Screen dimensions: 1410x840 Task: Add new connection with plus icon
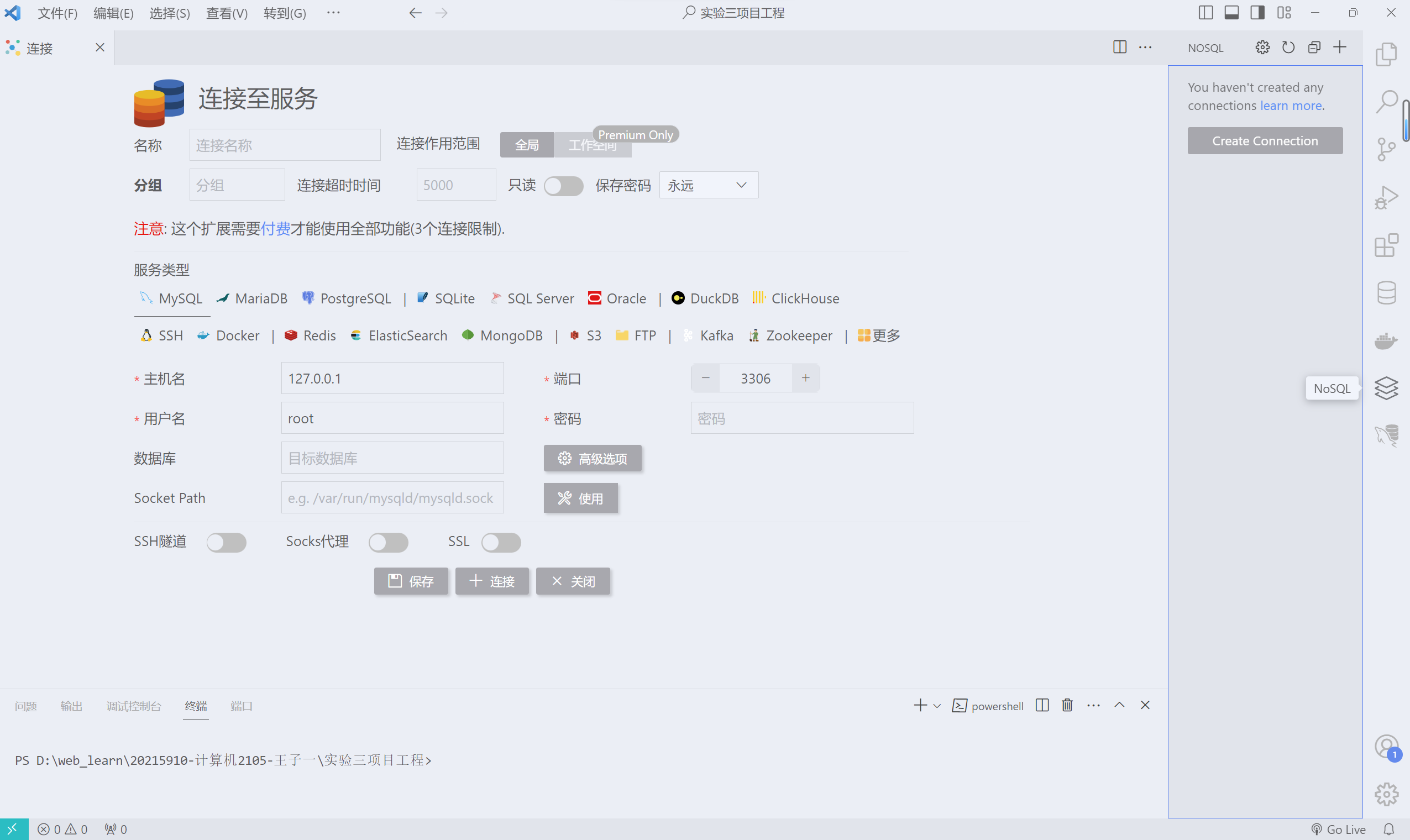coord(1340,48)
